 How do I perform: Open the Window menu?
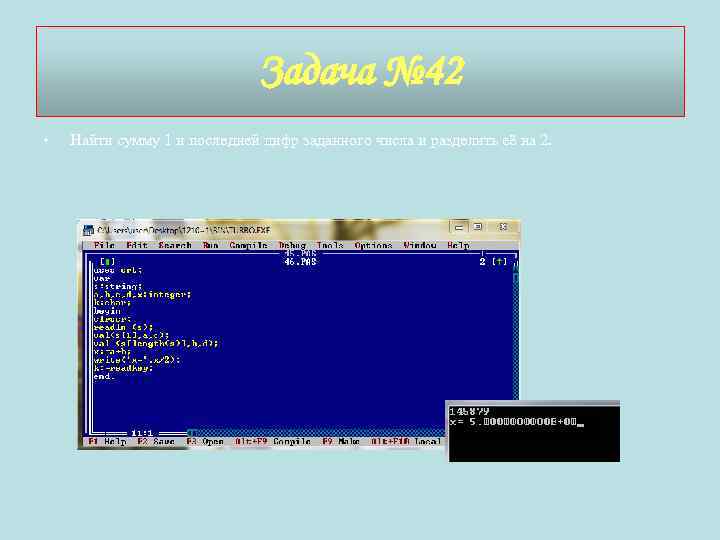pos(420,245)
